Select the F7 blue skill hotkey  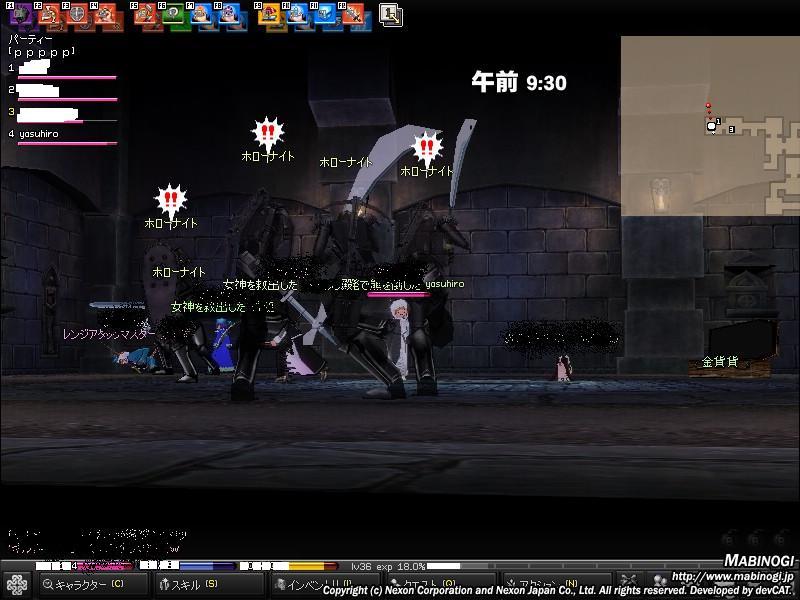[x=202, y=14]
